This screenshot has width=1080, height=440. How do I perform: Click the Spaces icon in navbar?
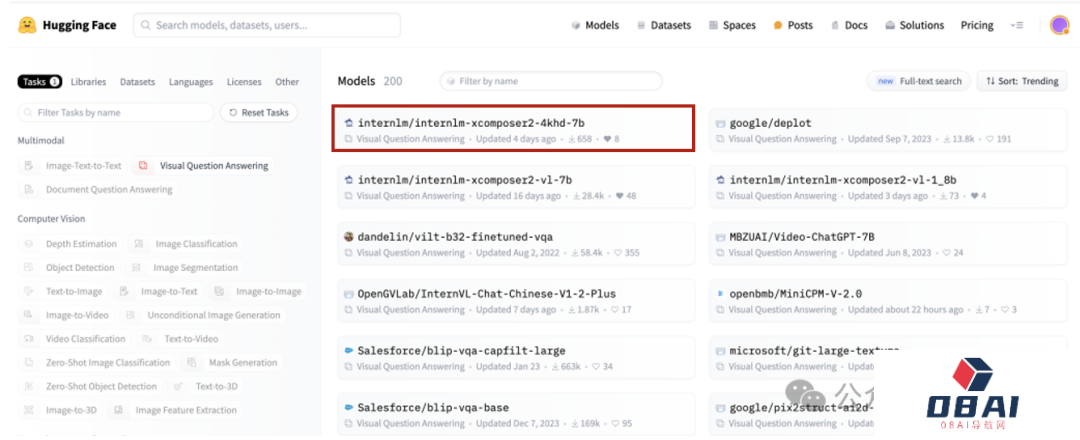pyautogui.click(x=713, y=26)
